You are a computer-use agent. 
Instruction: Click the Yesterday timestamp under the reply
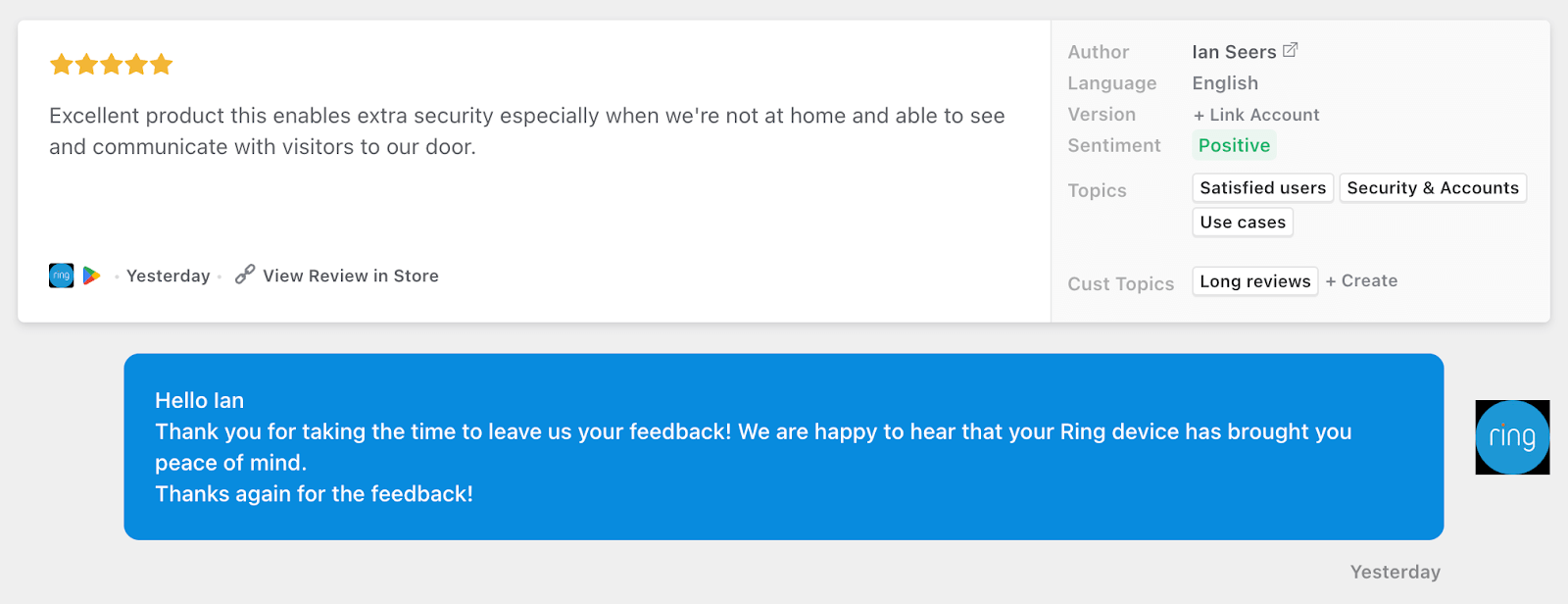click(x=1395, y=572)
